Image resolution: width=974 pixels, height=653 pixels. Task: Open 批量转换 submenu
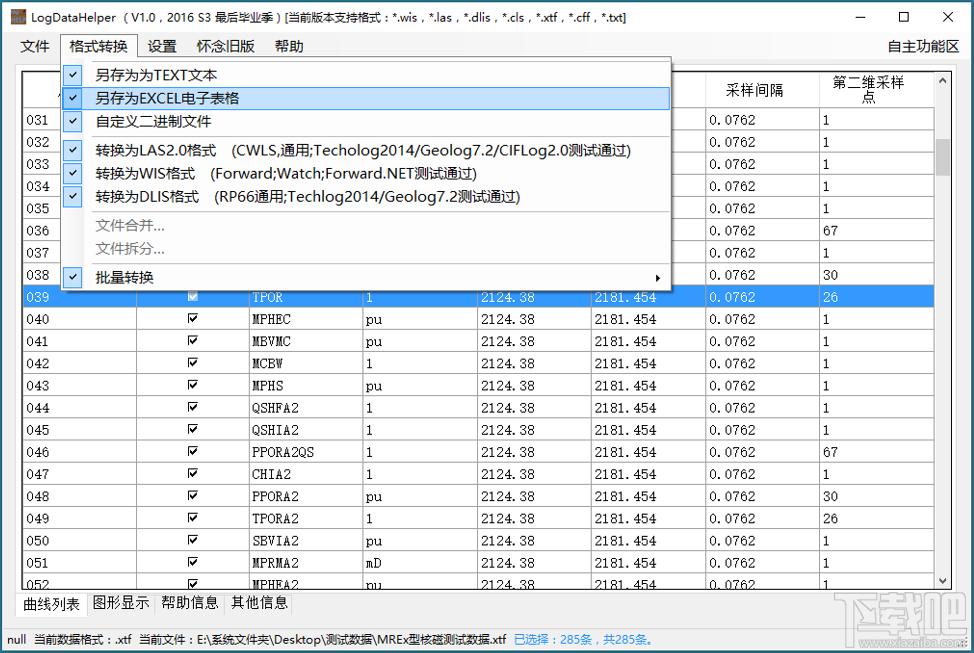(x=366, y=277)
